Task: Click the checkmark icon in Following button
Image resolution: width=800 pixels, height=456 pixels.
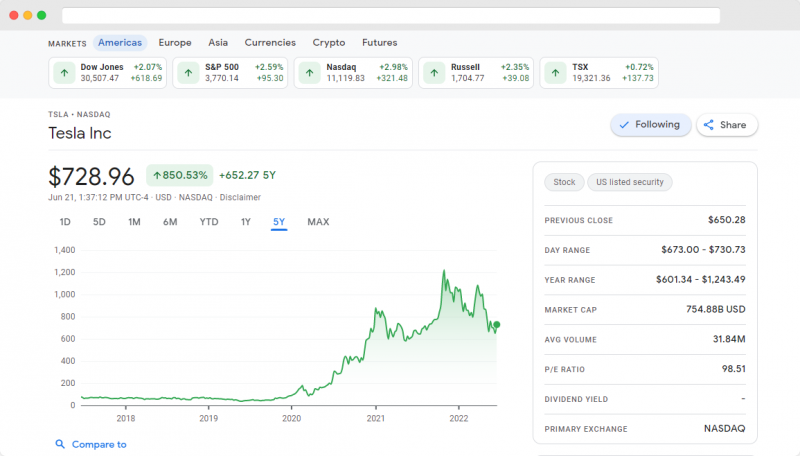Action: tap(624, 125)
